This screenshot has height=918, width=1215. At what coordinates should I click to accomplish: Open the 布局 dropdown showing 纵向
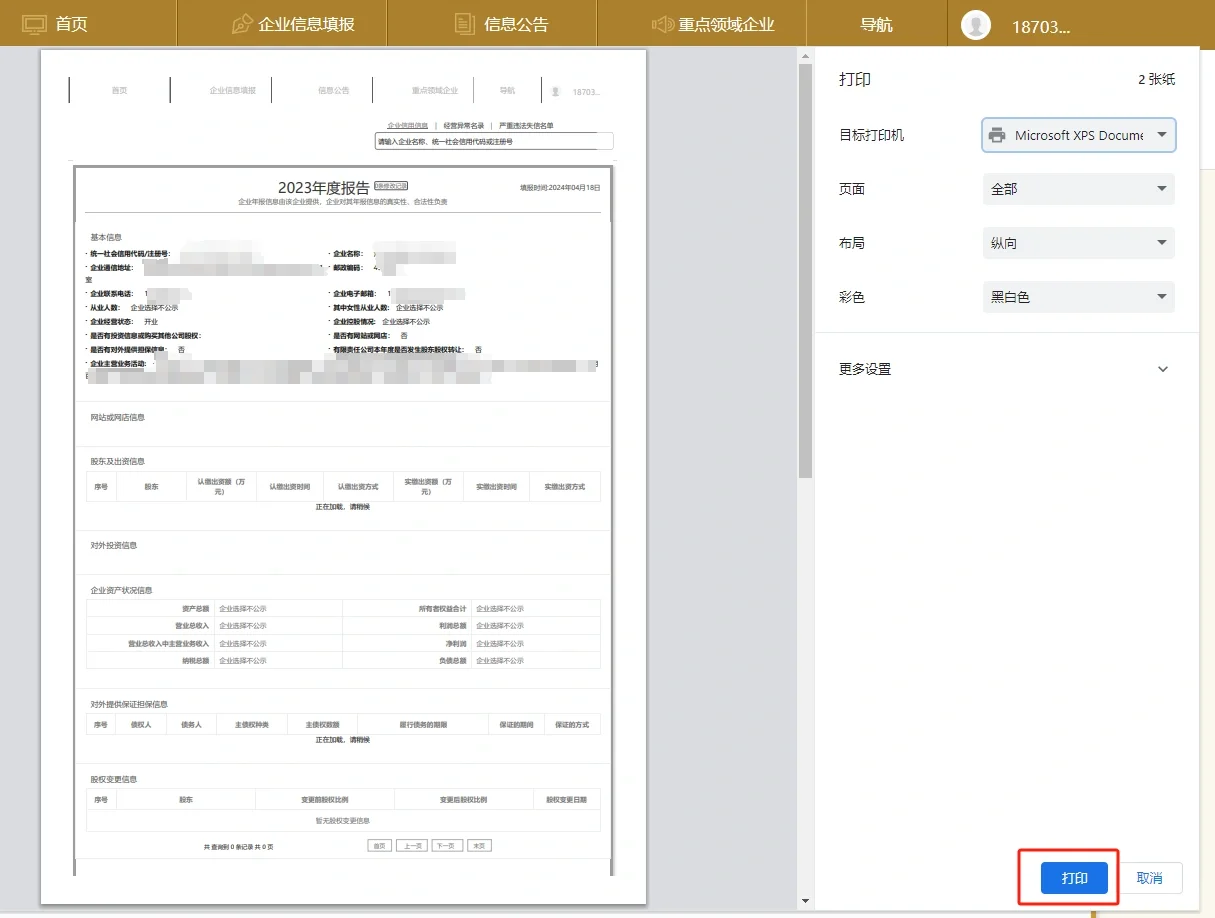1079,243
